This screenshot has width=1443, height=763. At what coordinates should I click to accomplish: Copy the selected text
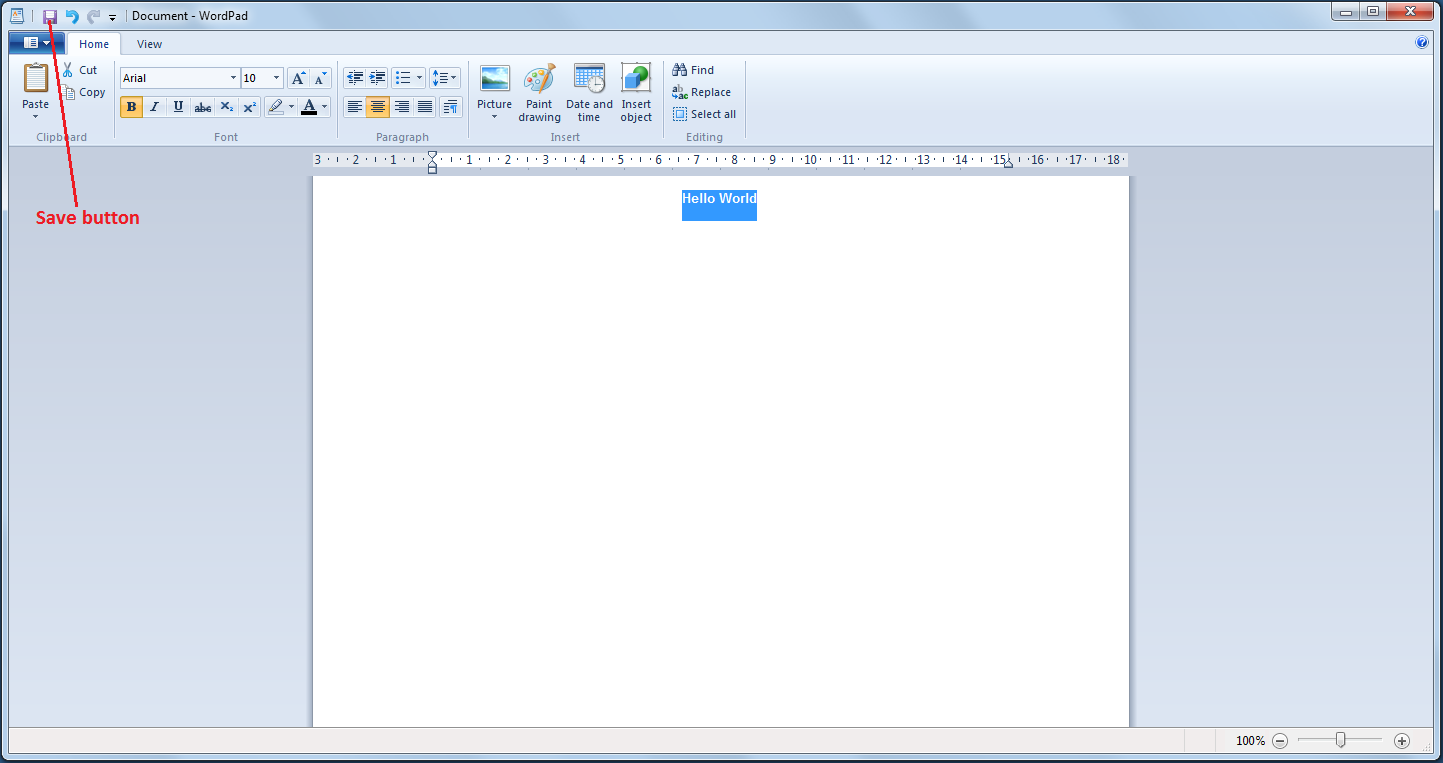click(x=84, y=92)
